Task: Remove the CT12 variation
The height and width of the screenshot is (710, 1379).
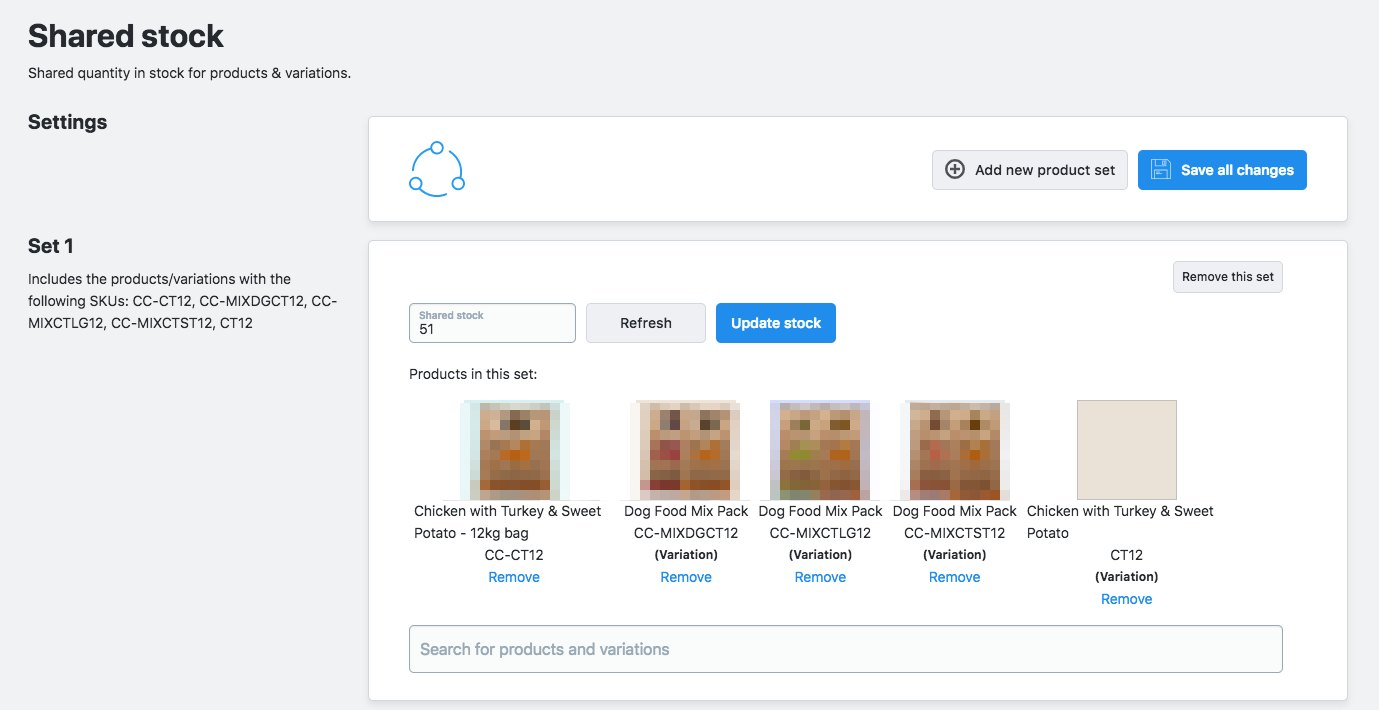Action: pyautogui.click(x=1127, y=599)
